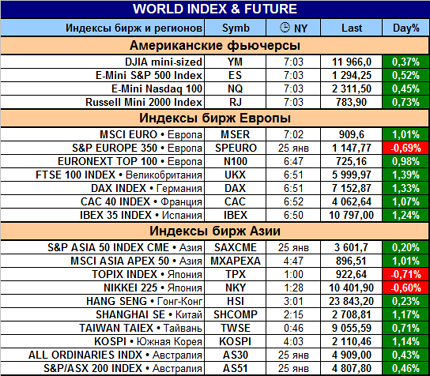This screenshot has height=376, width=430.
Task: Click the WORLD INDEX & FUTURE title bar
Action: click(x=215, y=9)
